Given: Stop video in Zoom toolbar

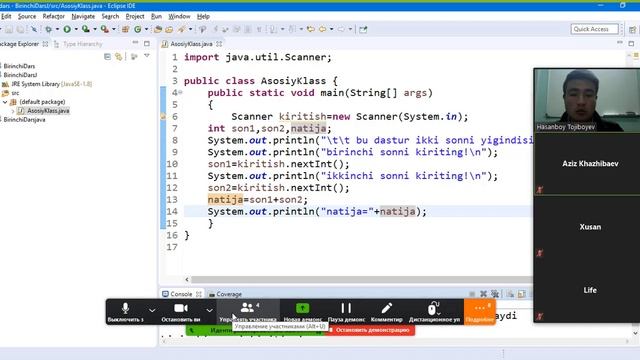Looking at the screenshot, I should (181, 312).
